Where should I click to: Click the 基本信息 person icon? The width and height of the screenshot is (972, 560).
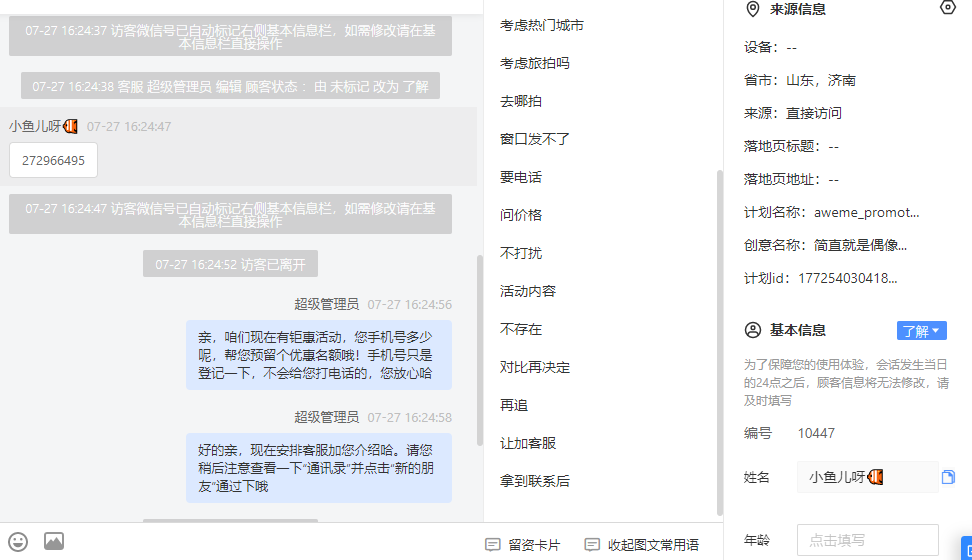coord(753,330)
